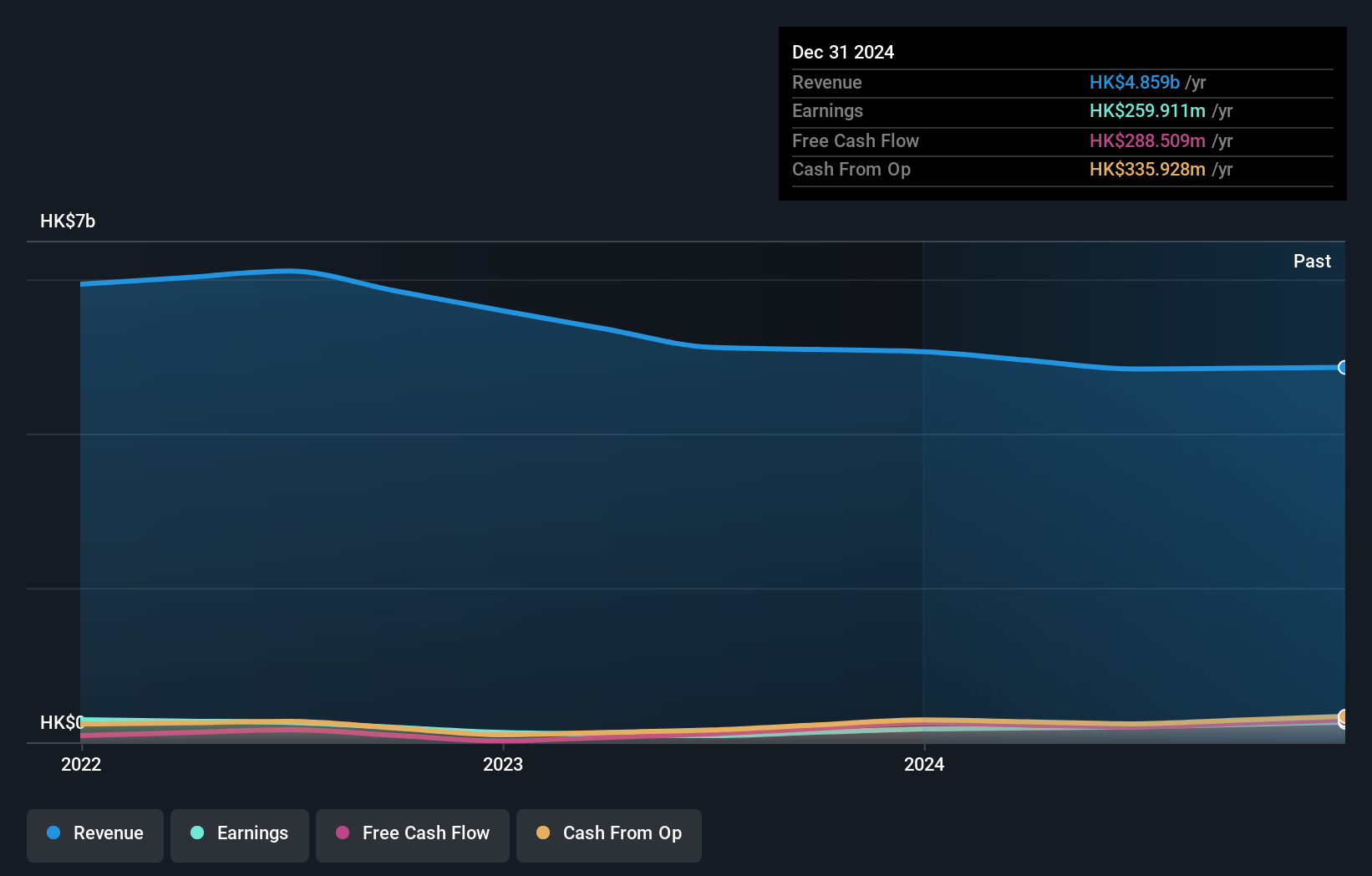Screen dimensions: 1372x876
Task: Click the HK$335.928m cash from op value
Action: 1147,169
